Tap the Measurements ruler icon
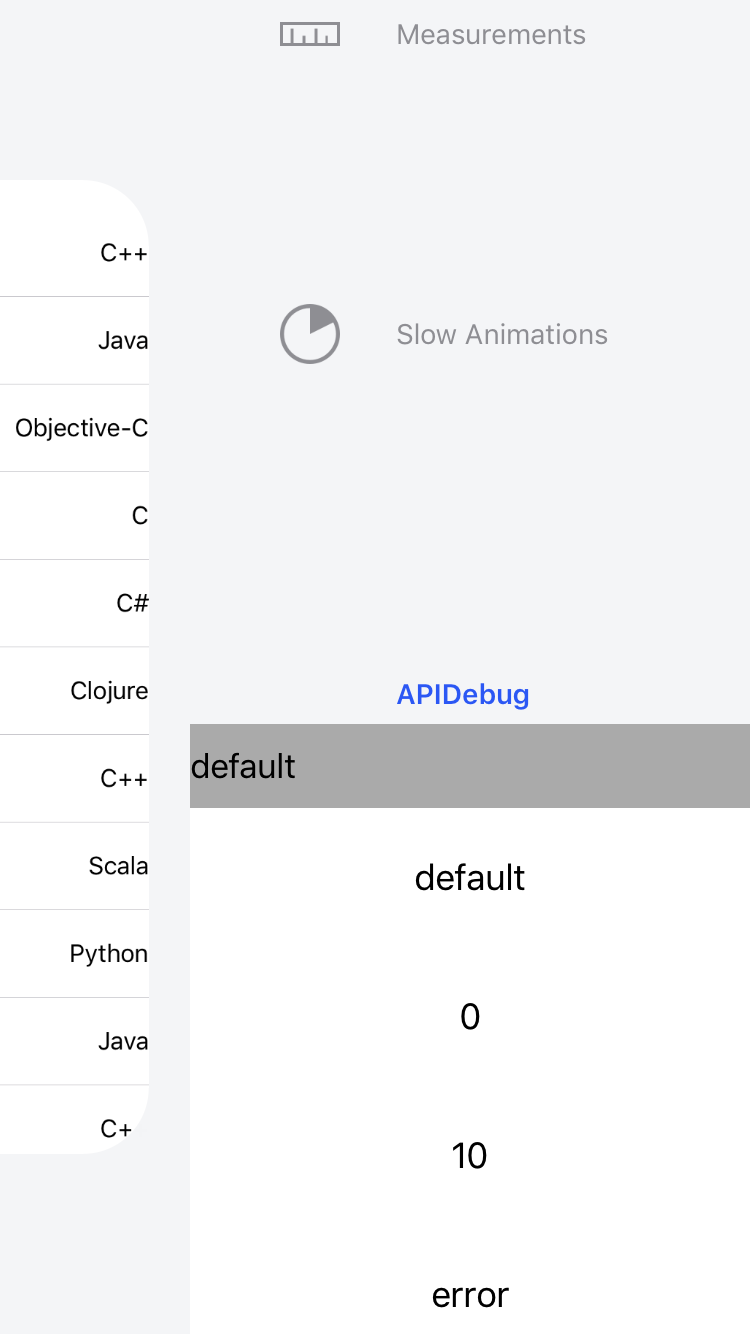This screenshot has height=1334, width=750. 309,33
